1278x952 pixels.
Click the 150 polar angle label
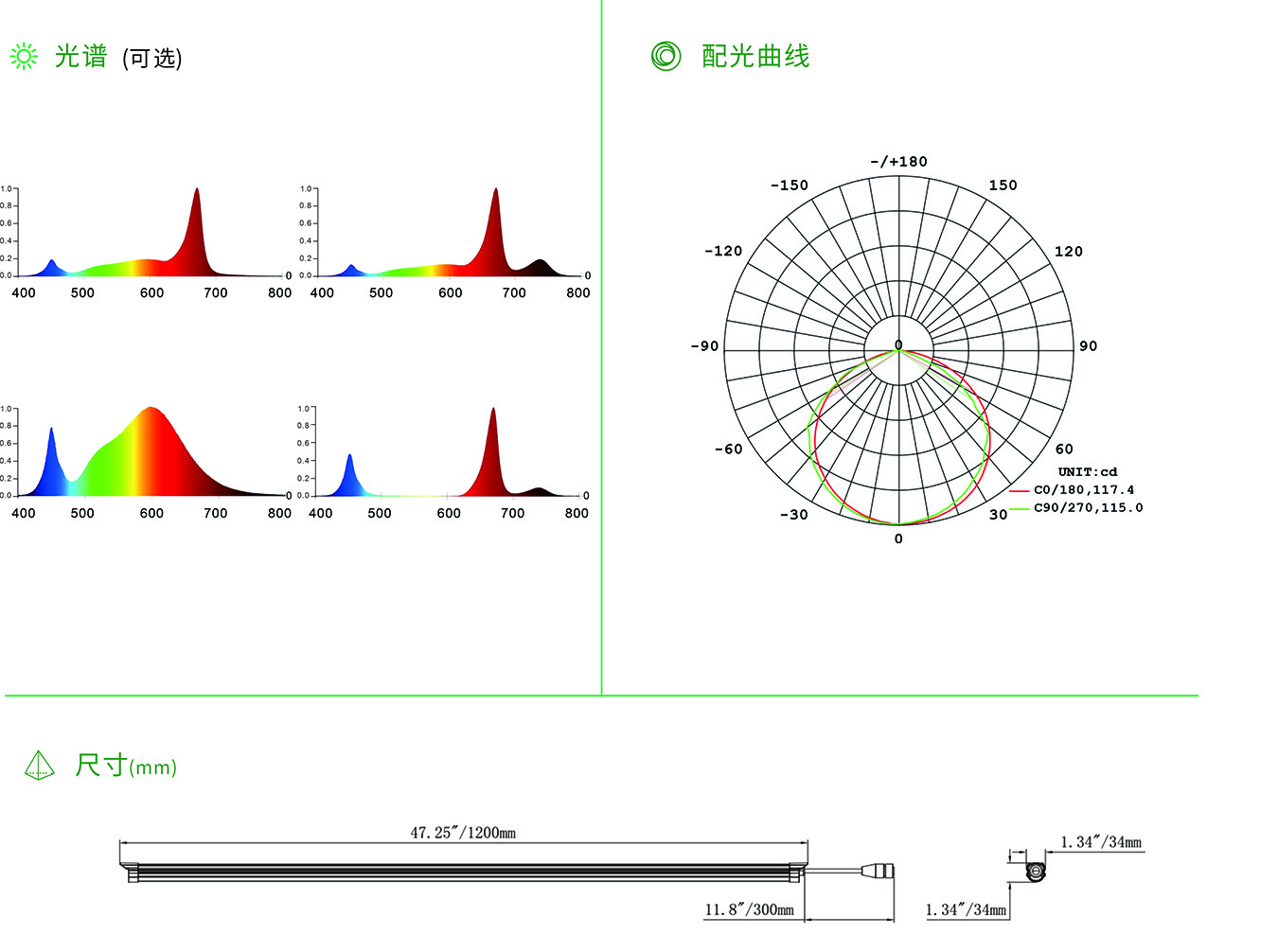[x=1003, y=185]
